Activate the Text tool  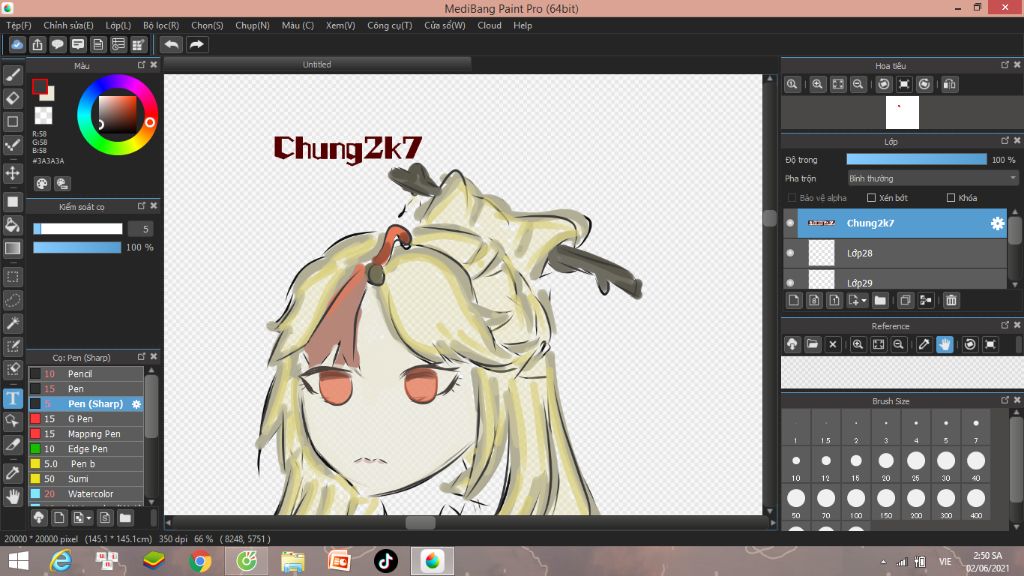(x=12, y=398)
